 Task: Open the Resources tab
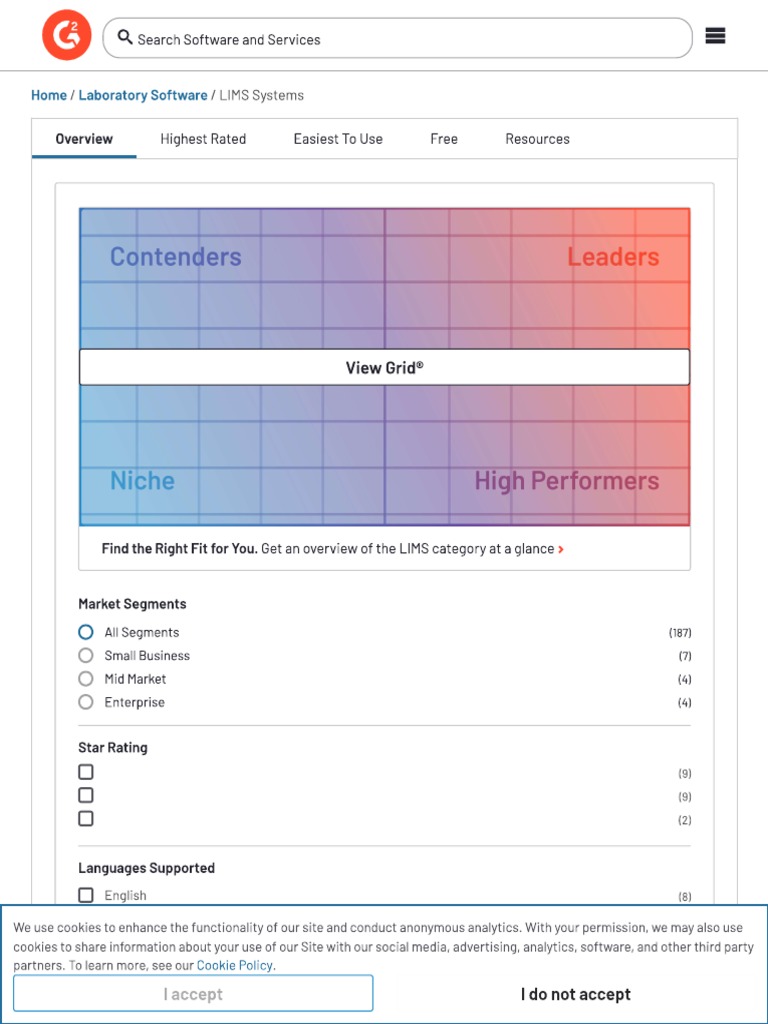[537, 139]
